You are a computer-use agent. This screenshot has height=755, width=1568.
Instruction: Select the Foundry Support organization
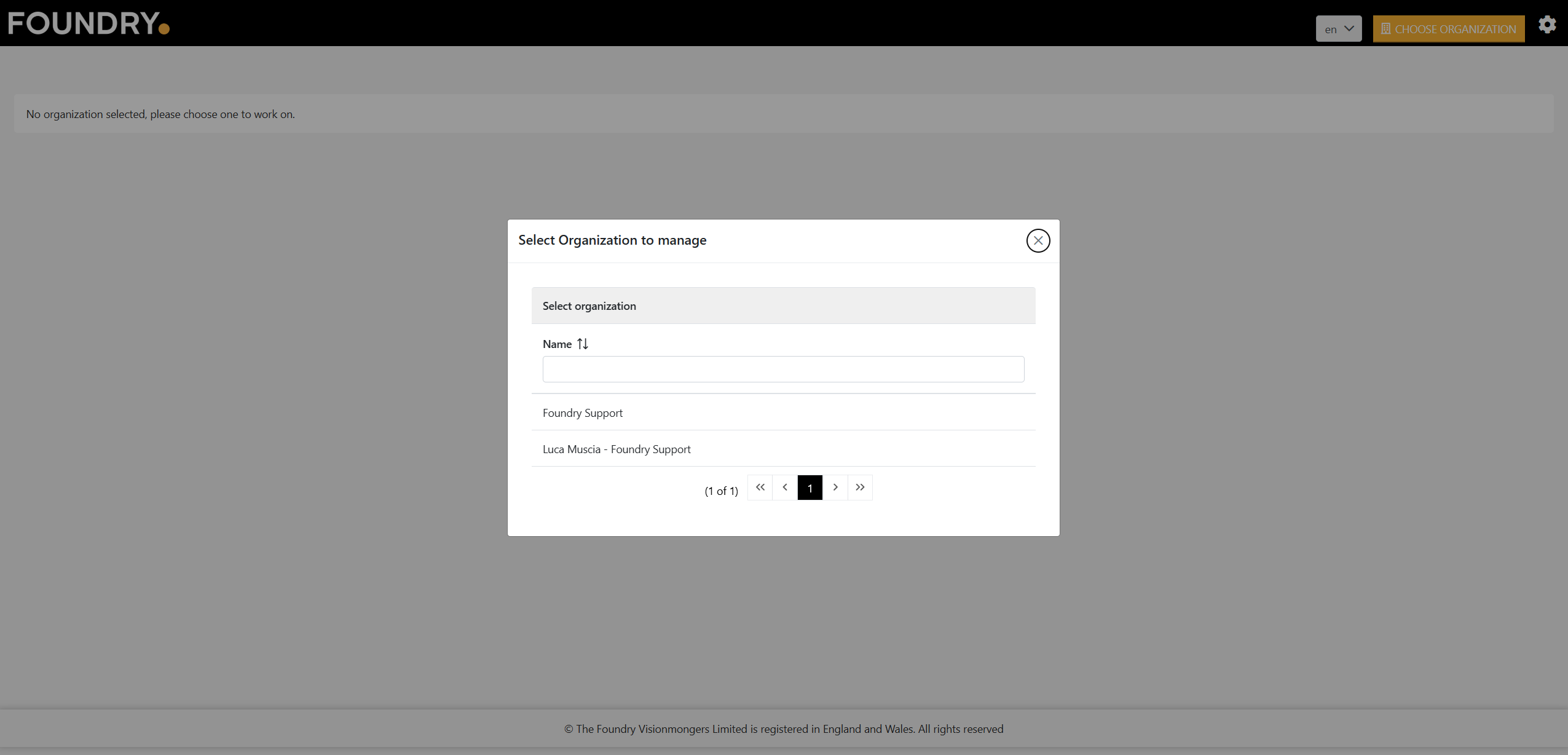pyautogui.click(x=783, y=413)
